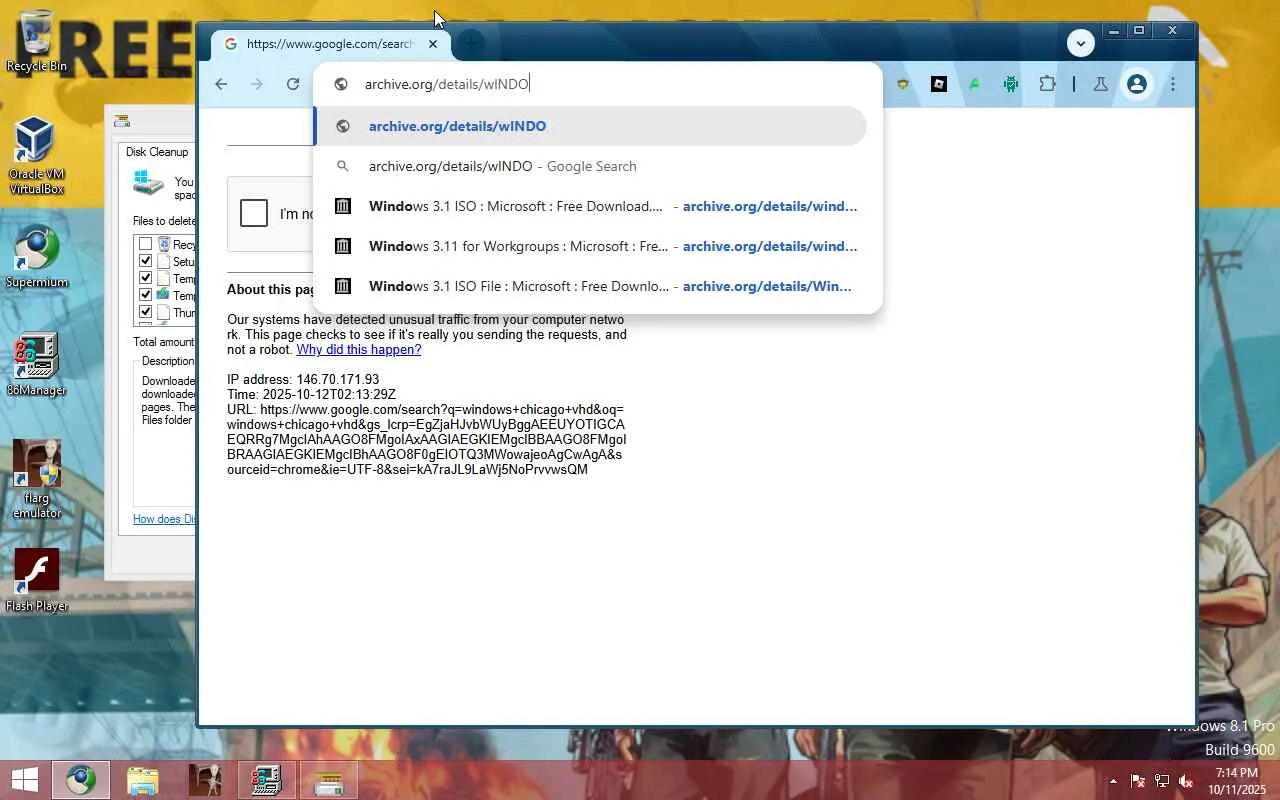Click the green Android robot extension
The image size is (1280, 800).
click(1010, 84)
